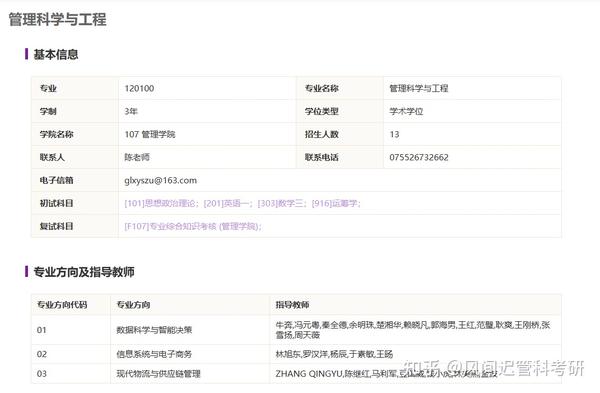
Task: Click the 专业方向代码 column header
Action: click(62, 305)
